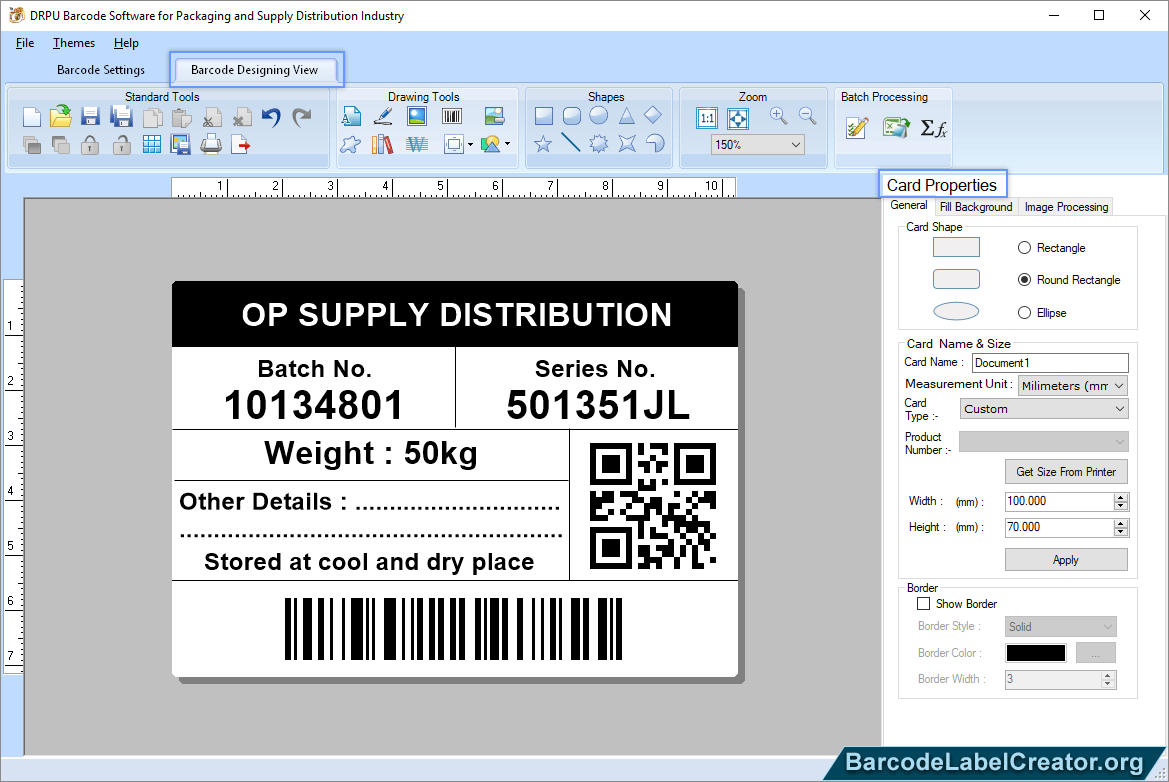The image size is (1169, 782).
Task: Enable the Show Border checkbox
Action: tap(924, 603)
